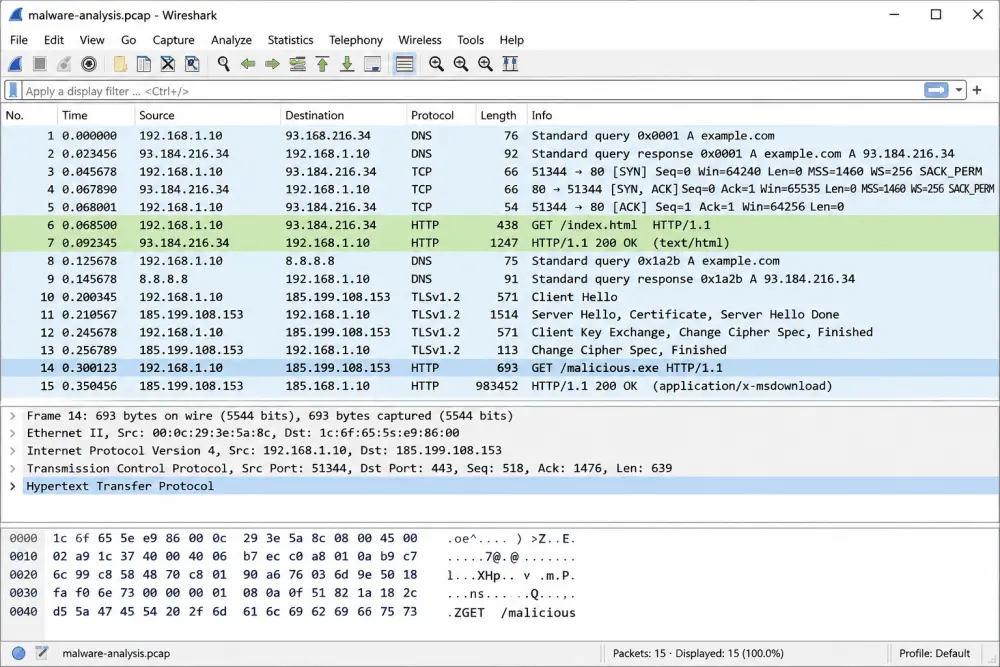This screenshot has width=1000, height=667.
Task: Open the Go menu
Action: pyautogui.click(x=128, y=40)
